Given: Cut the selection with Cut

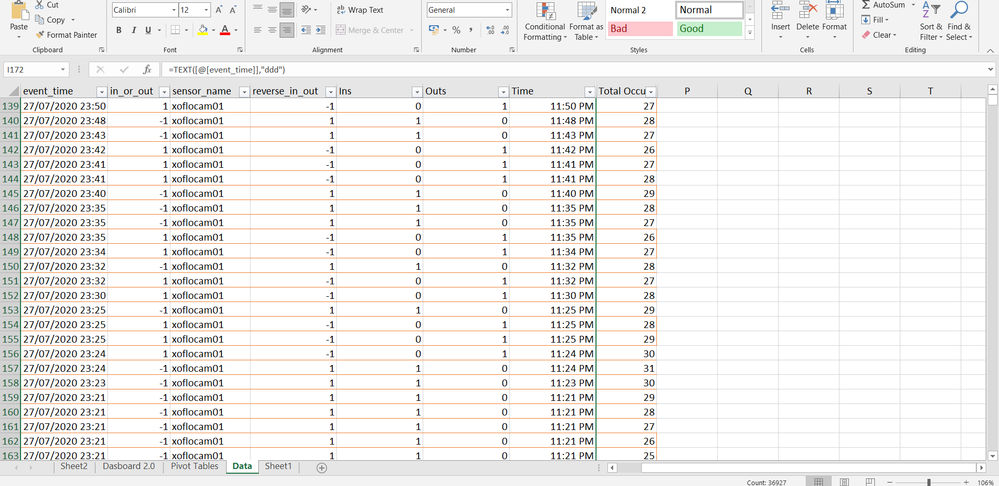Looking at the screenshot, I should coord(47,4).
